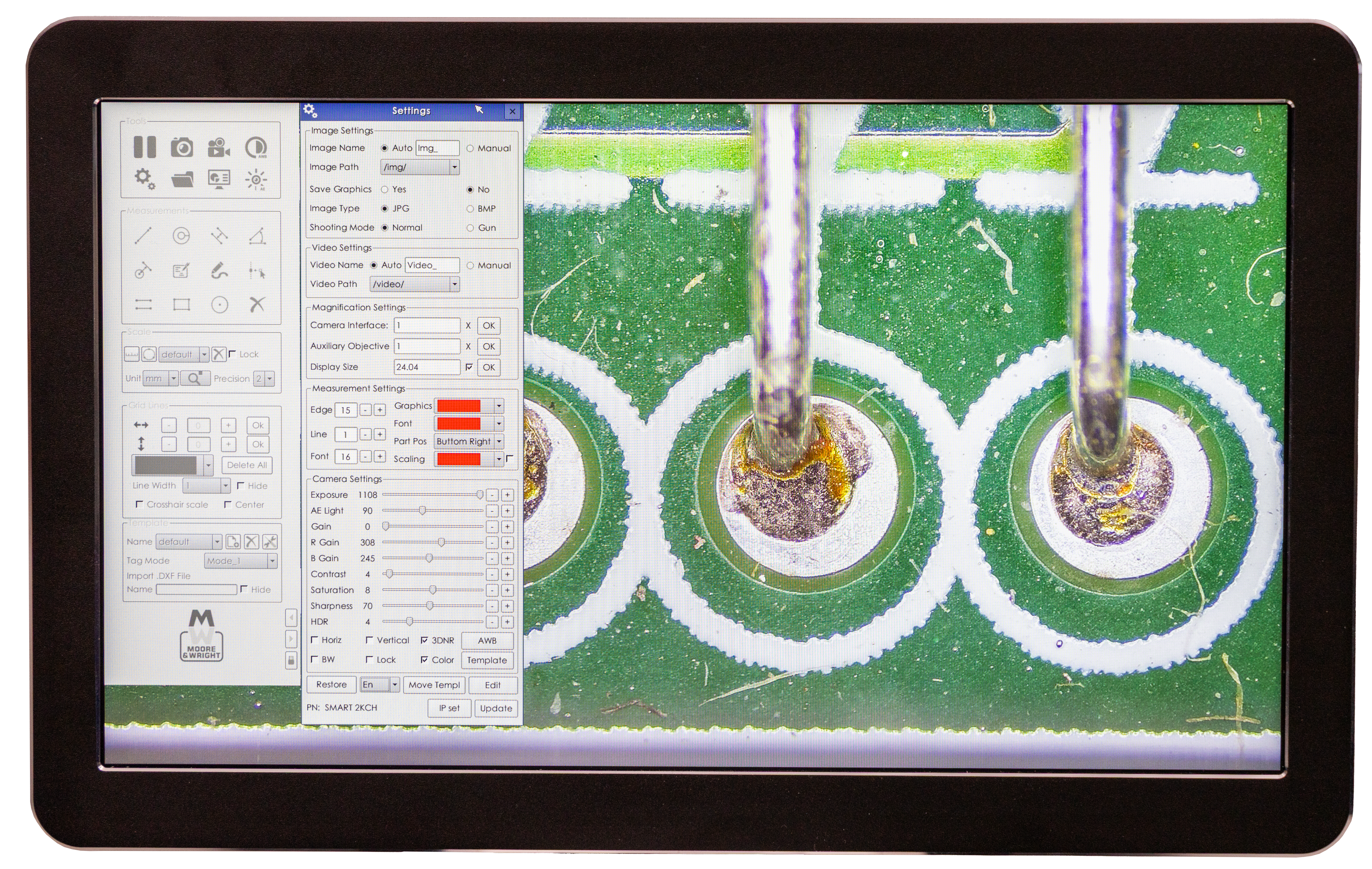Select Manual radio for Video Name
1372x869 pixels.
(470, 265)
